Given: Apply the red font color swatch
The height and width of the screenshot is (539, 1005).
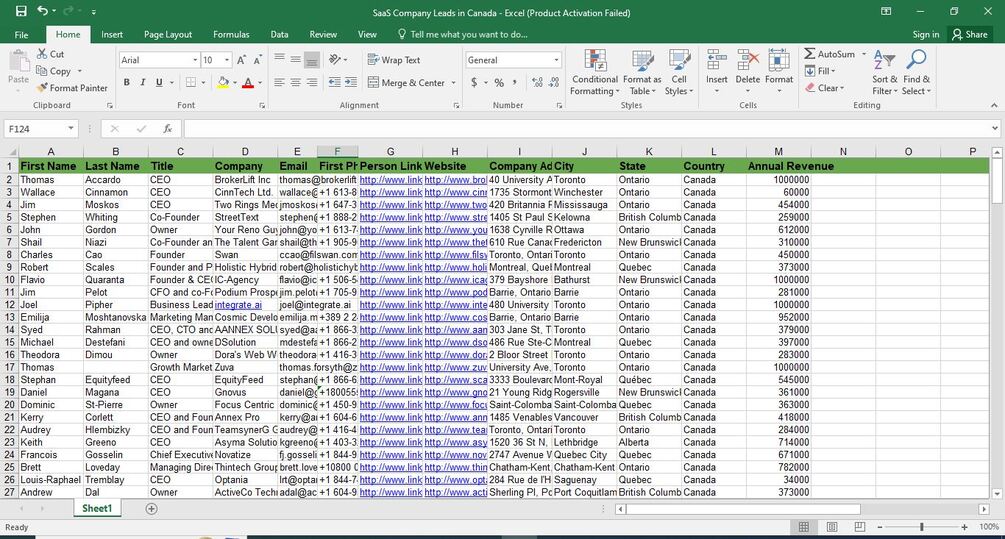Looking at the screenshot, I should (248, 82).
